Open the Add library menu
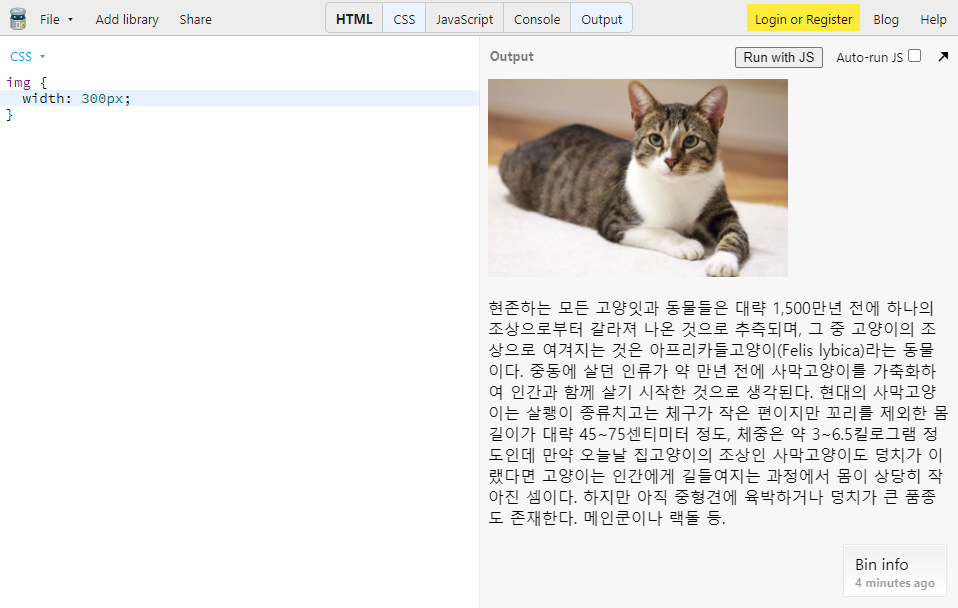Image resolution: width=958 pixels, height=608 pixels. pos(127,20)
